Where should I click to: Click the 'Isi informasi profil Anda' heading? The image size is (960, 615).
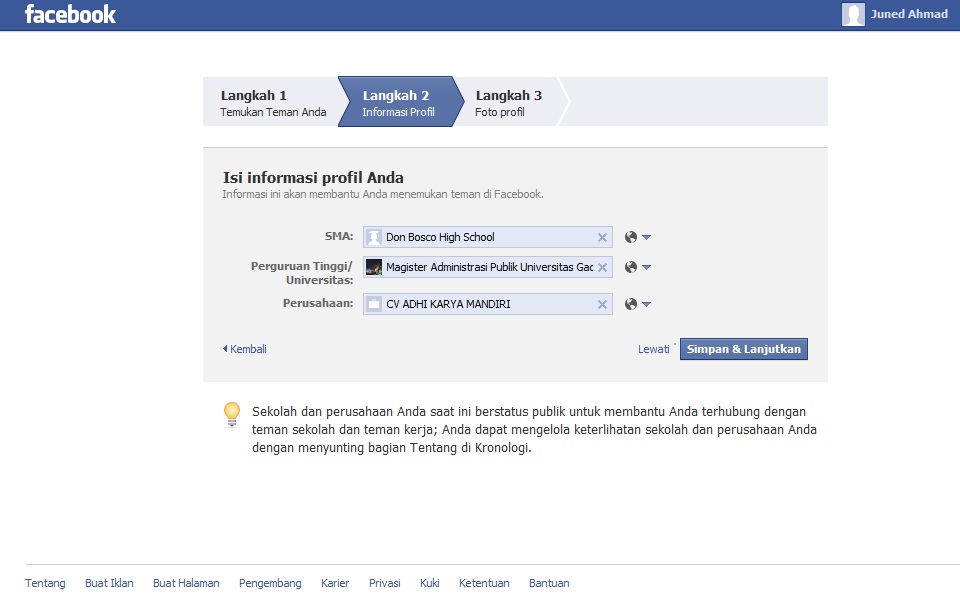pos(313,178)
